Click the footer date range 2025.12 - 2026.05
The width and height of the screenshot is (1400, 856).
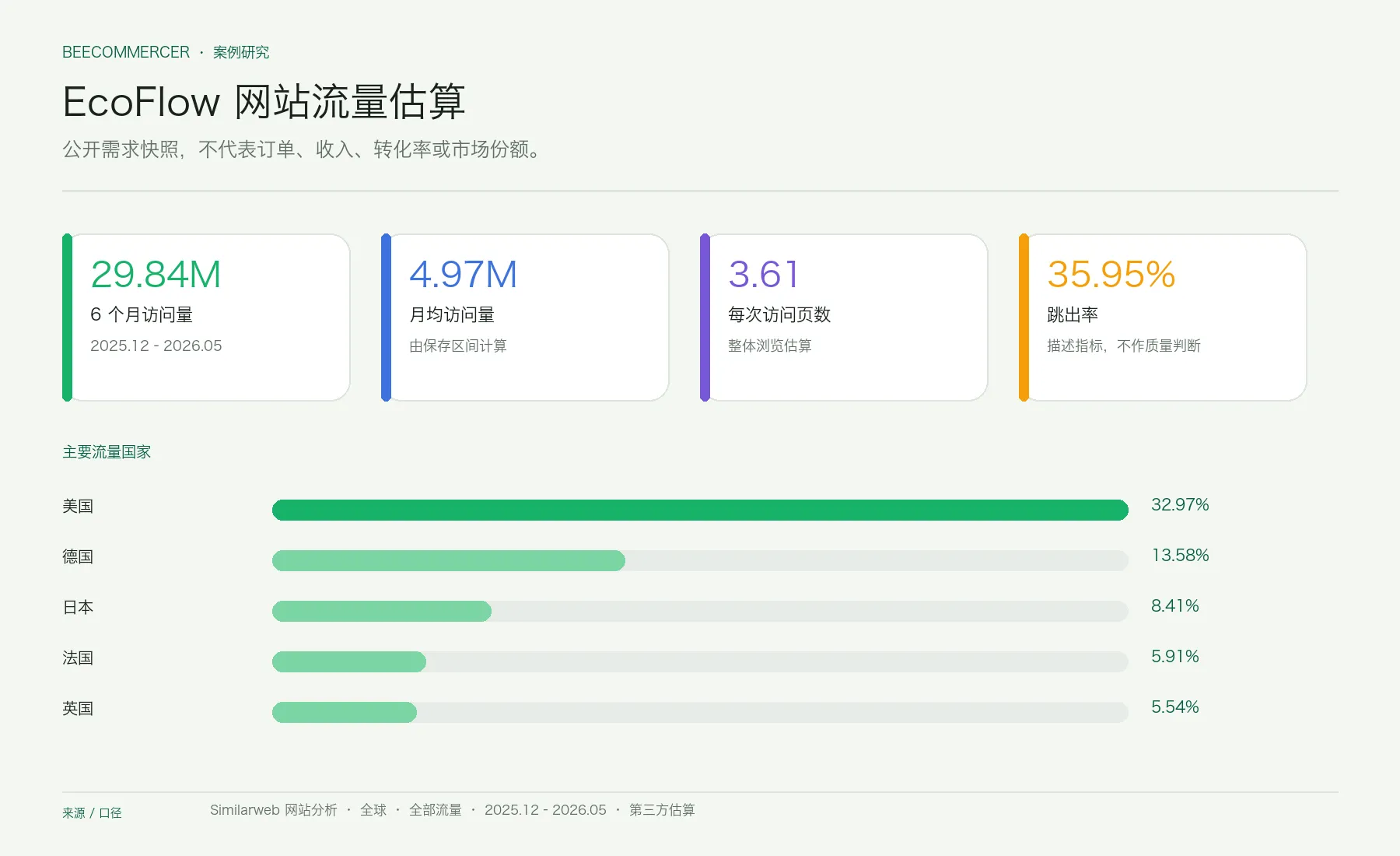coord(545,810)
